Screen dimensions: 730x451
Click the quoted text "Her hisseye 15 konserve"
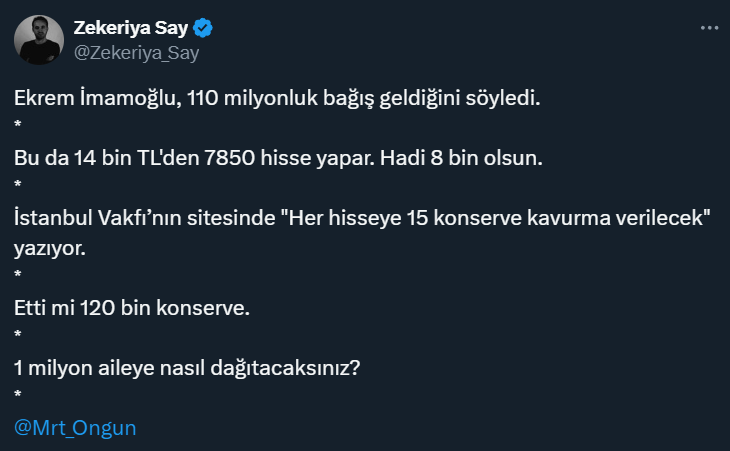(373, 218)
